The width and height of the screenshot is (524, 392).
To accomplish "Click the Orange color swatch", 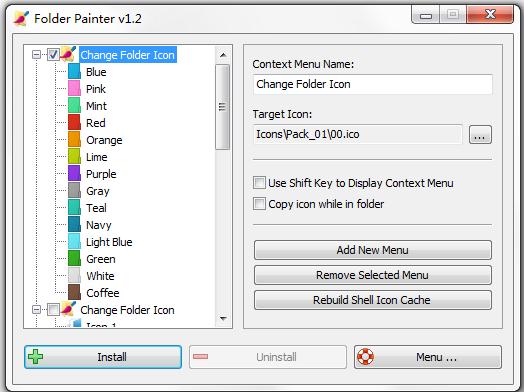I will (74, 140).
